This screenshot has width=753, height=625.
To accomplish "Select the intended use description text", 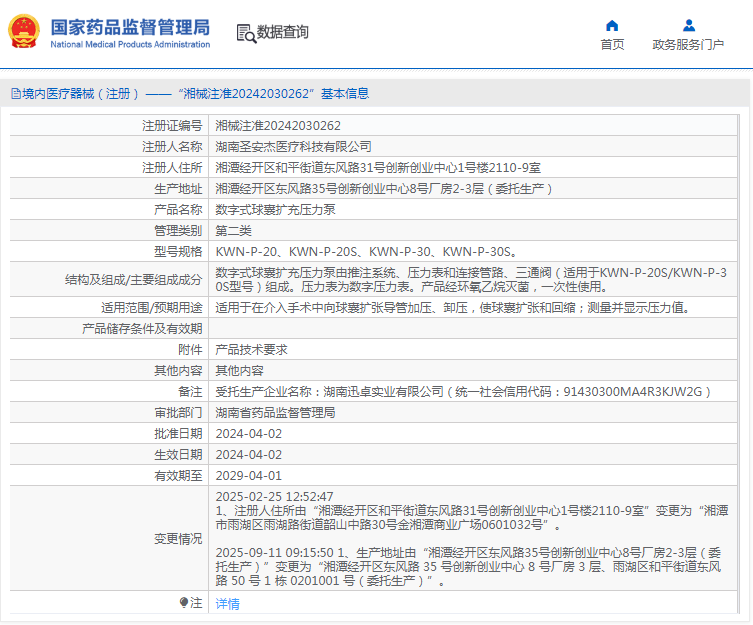I will (x=452, y=307).
